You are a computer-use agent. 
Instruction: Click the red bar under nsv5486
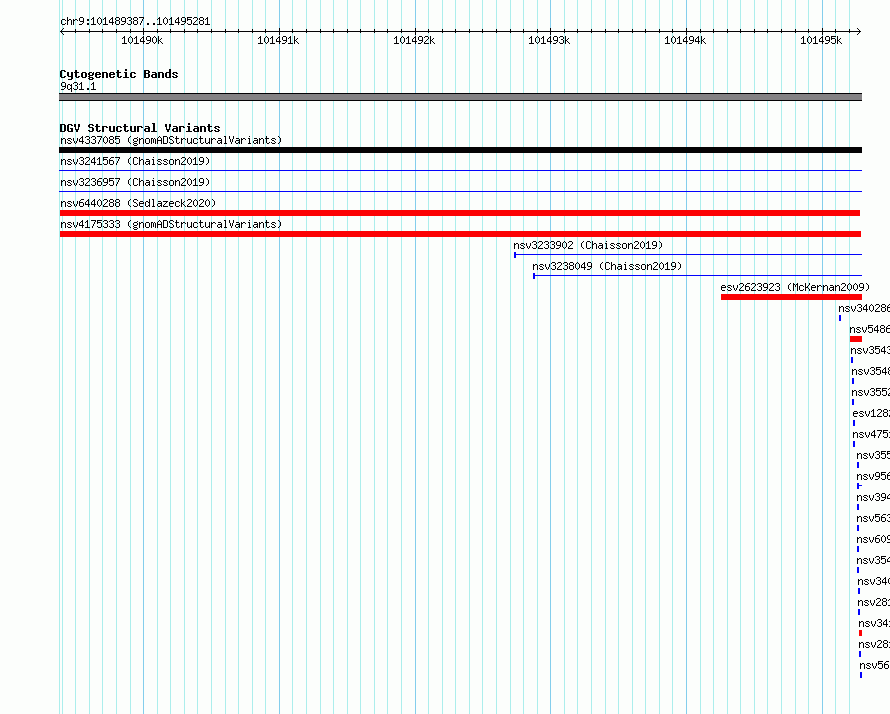coord(856,339)
